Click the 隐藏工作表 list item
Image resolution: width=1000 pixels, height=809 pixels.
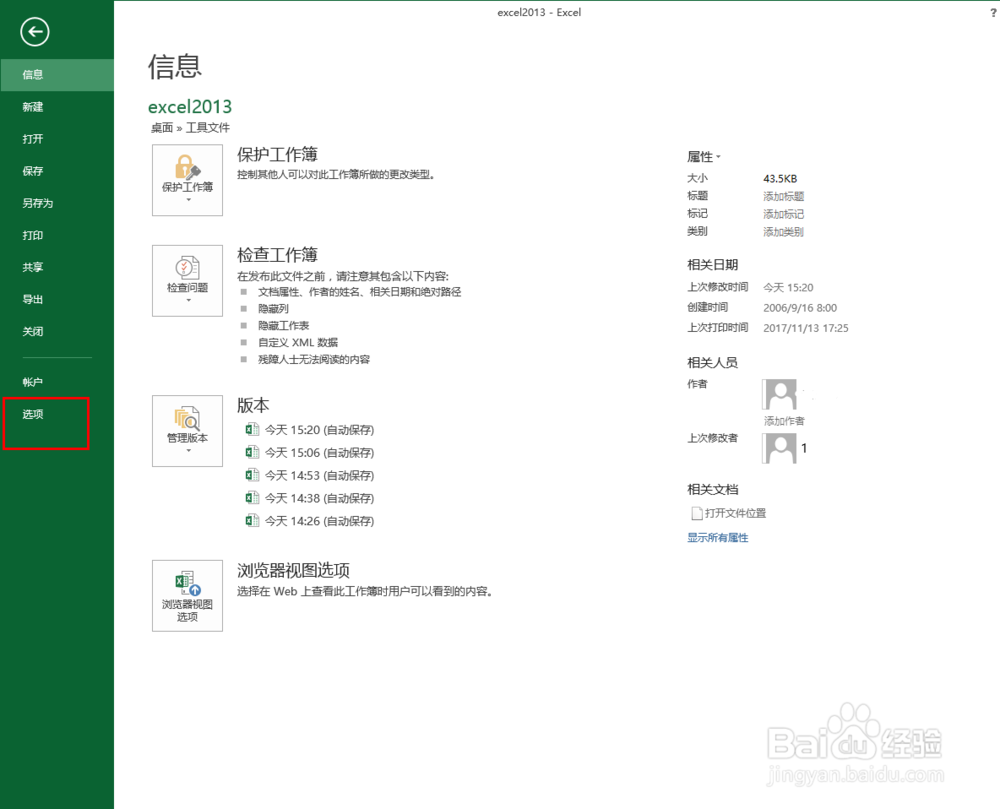pyautogui.click(x=283, y=325)
